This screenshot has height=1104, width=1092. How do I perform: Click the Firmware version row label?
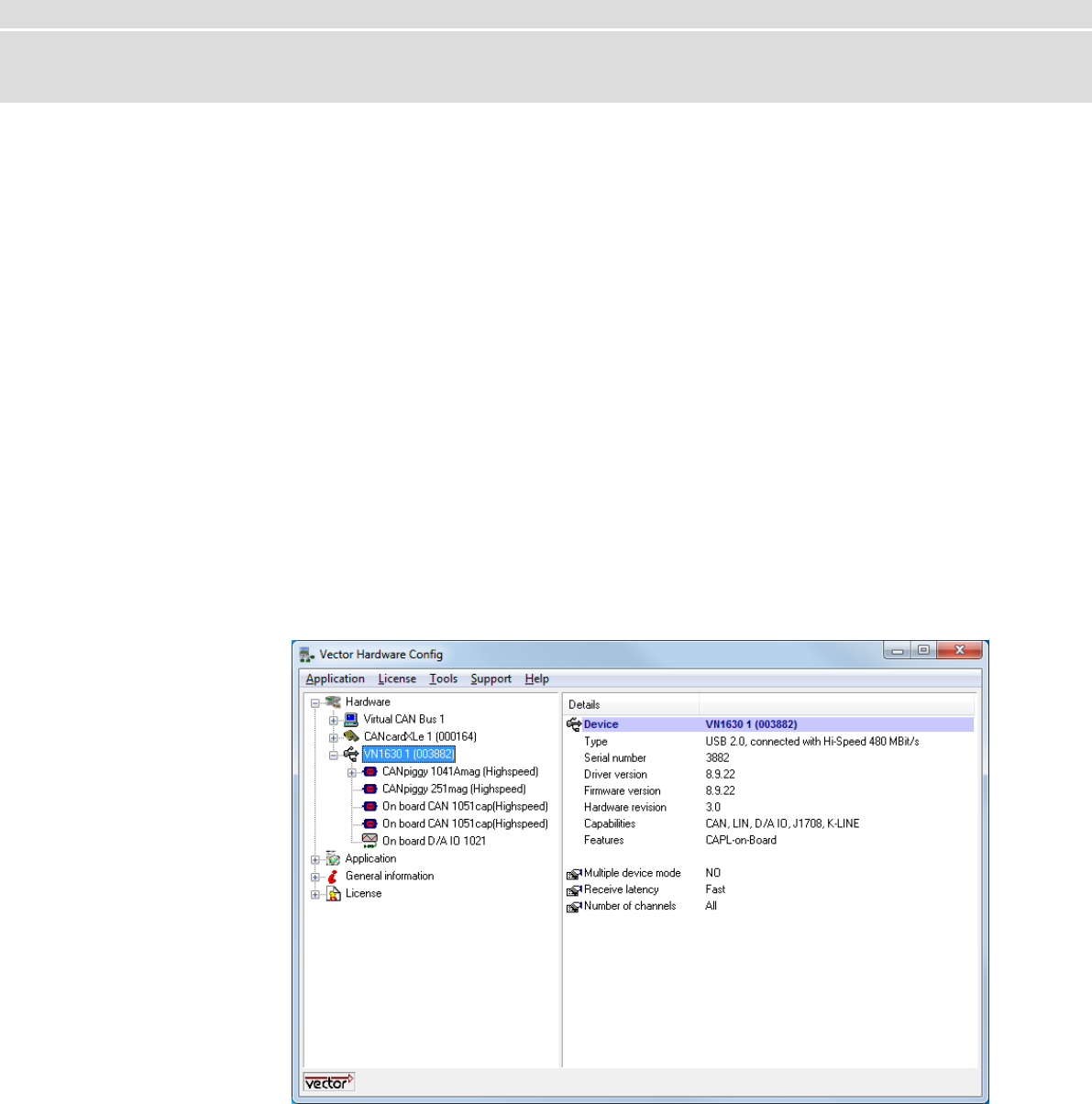(x=622, y=791)
